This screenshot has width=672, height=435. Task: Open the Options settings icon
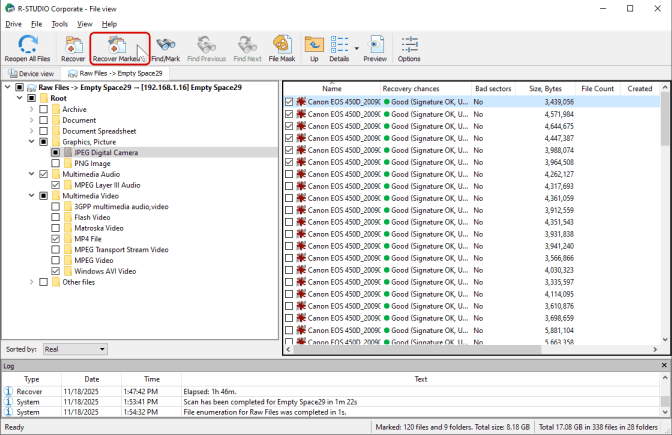coord(409,48)
